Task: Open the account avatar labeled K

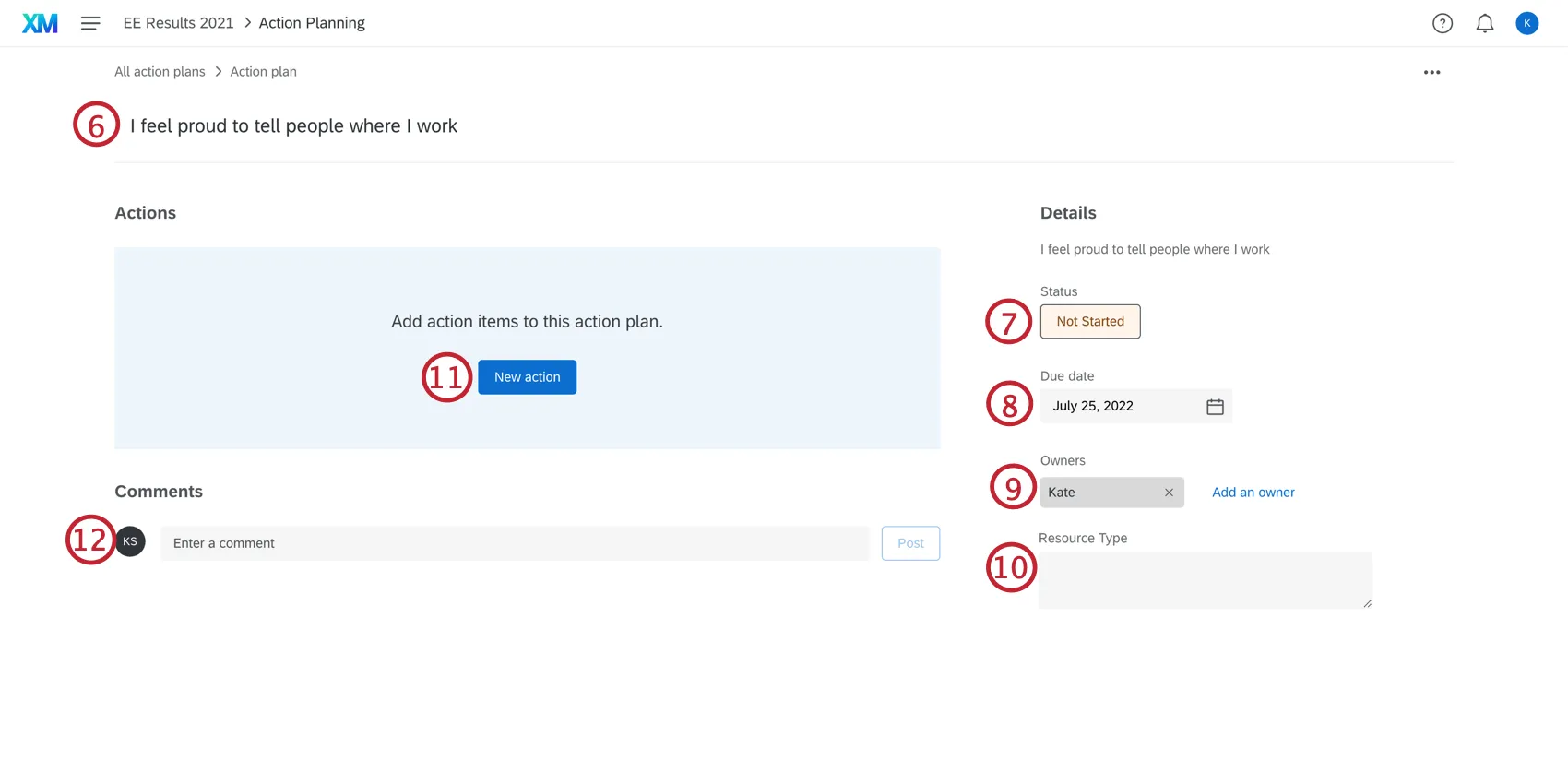Action: click(1526, 24)
